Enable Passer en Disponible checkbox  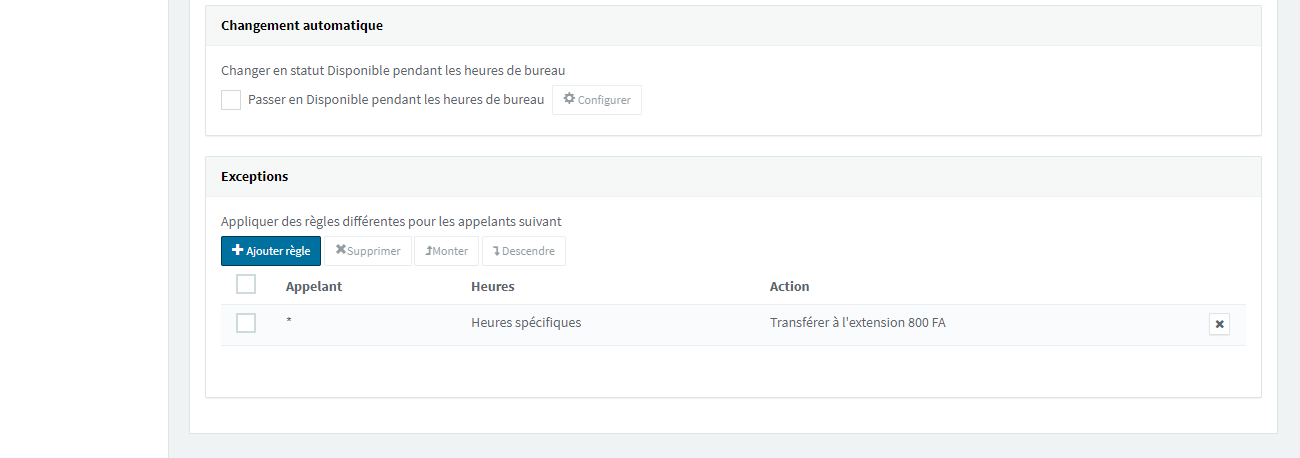[231, 100]
